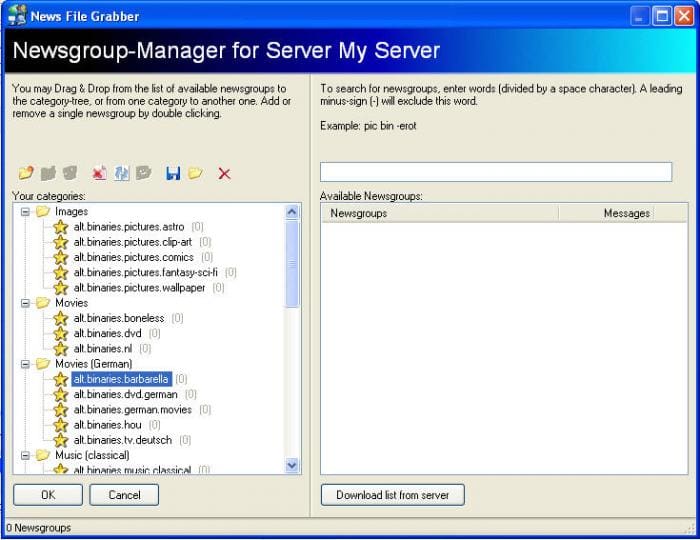Viewport: 700px width, 540px height.
Task: Click the star icon of alt.binaries.pictures.fantasy-sci-fi
Action: [x=60, y=273]
